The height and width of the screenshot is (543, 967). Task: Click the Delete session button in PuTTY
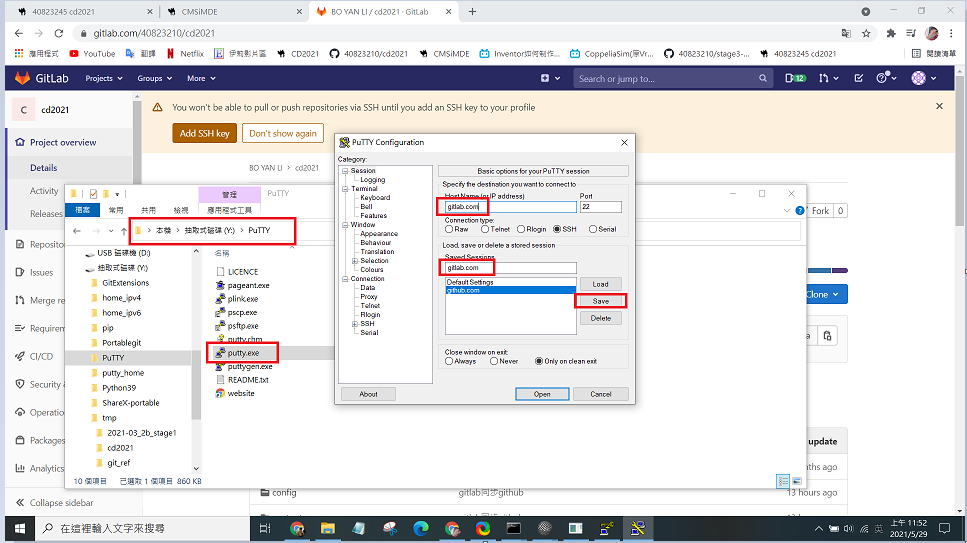pyautogui.click(x=600, y=318)
